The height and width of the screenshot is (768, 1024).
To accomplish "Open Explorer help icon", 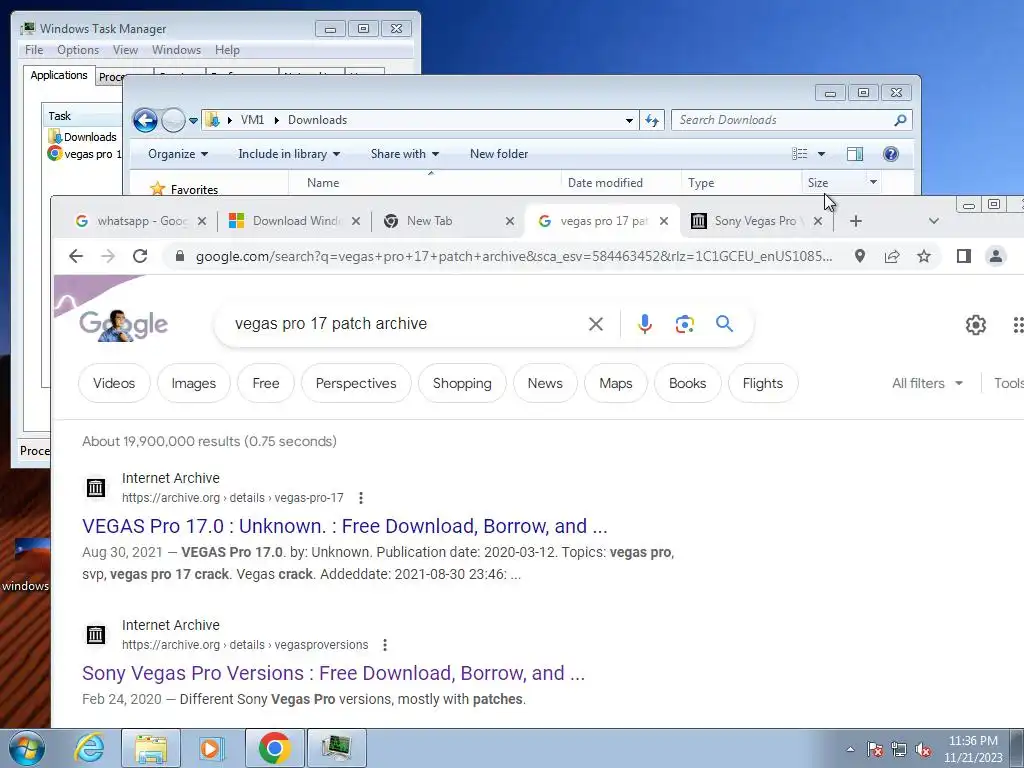I will [891, 154].
